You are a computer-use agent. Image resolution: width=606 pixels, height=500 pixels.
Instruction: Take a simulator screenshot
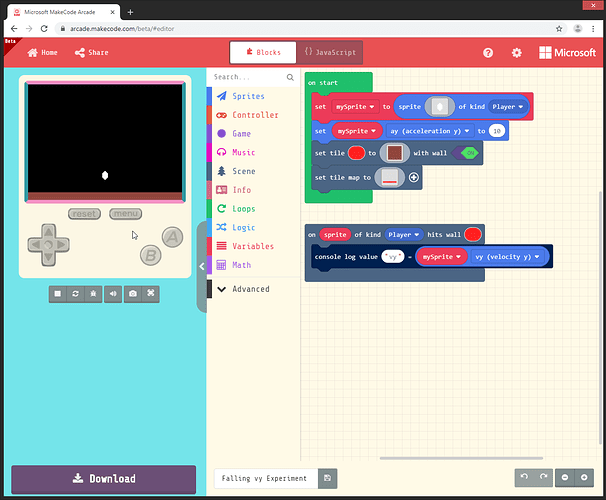[x=133, y=294]
